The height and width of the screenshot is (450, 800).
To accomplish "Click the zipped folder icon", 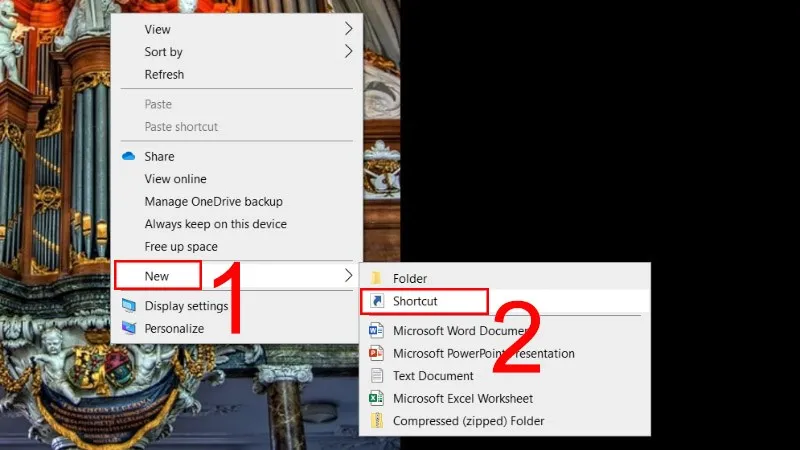I will [377, 420].
